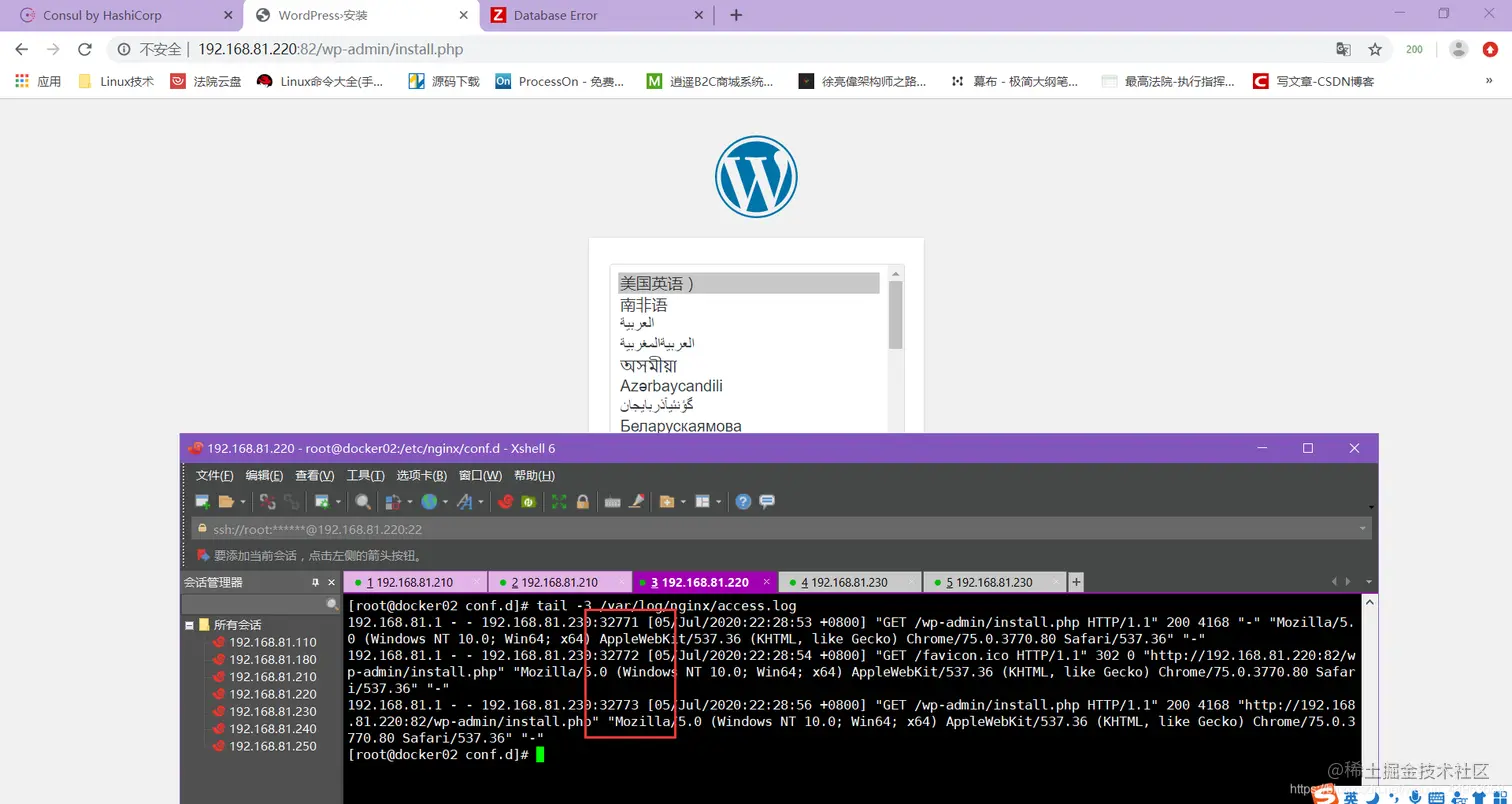Click the highlighter pen icon in Xshell toolbar
Image resolution: width=1512 pixels, height=804 pixels.
tap(637, 501)
